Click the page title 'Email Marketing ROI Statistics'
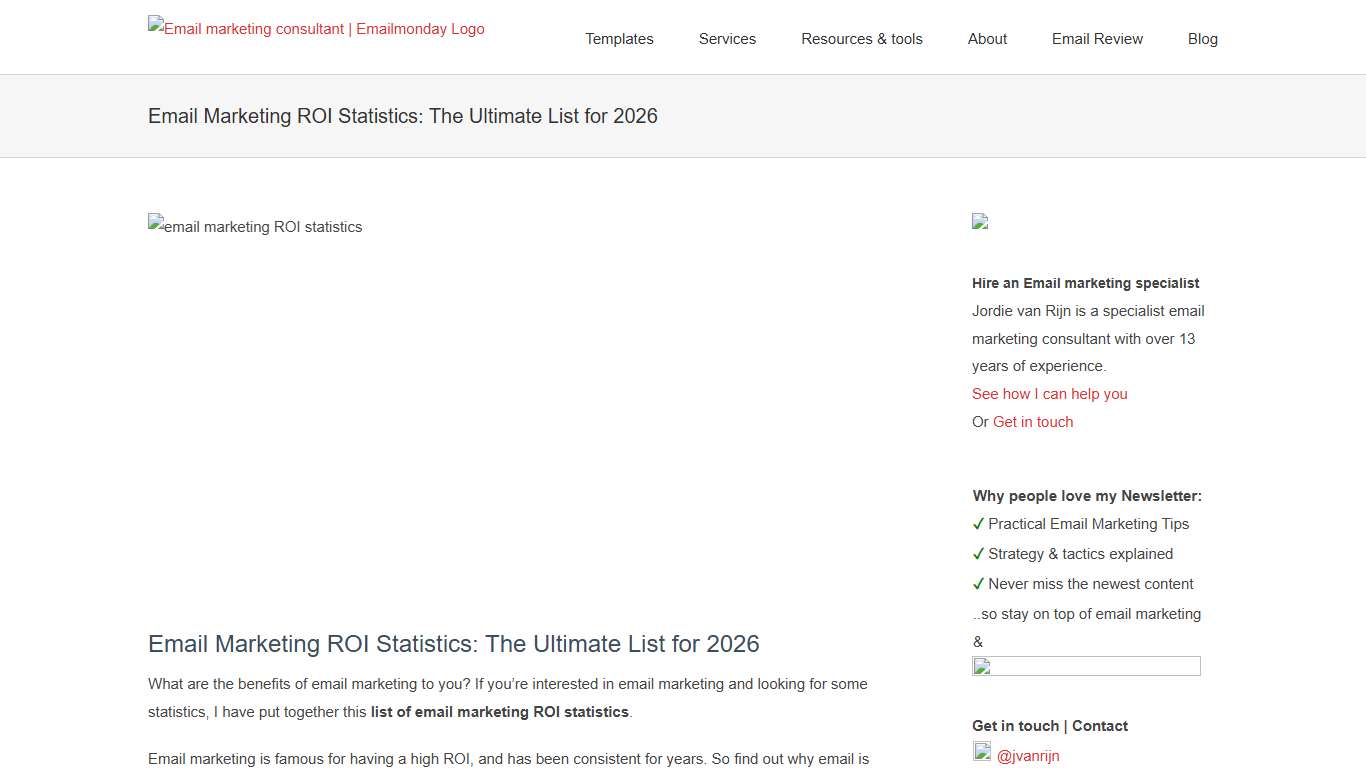The width and height of the screenshot is (1366, 768). pyautogui.click(x=402, y=116)
